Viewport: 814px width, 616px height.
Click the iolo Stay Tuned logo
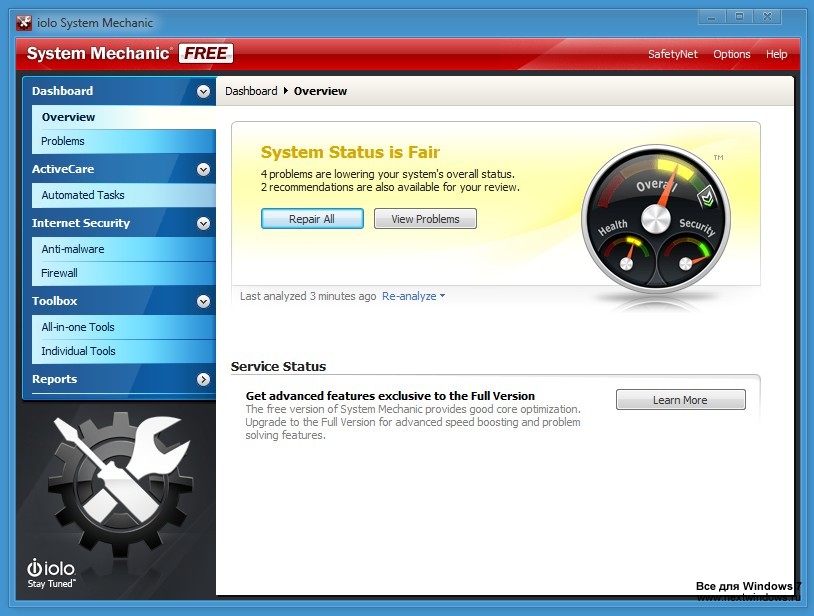[x=51, y=573]
